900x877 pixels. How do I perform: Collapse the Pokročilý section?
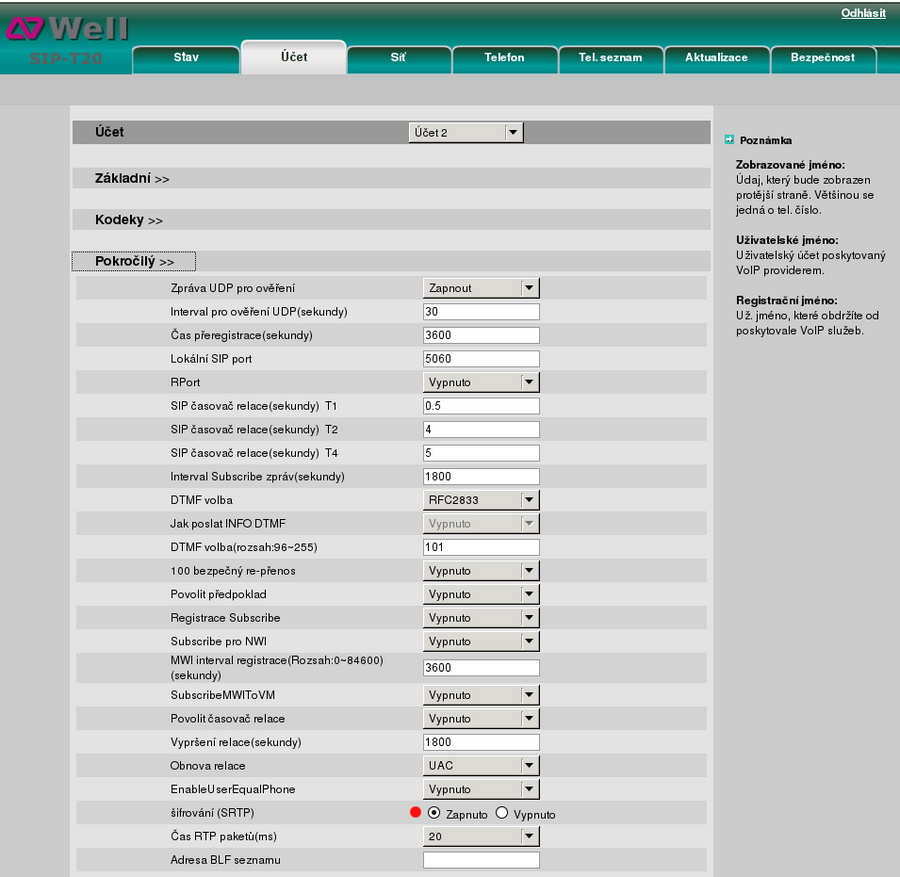[x=134, y=261]
